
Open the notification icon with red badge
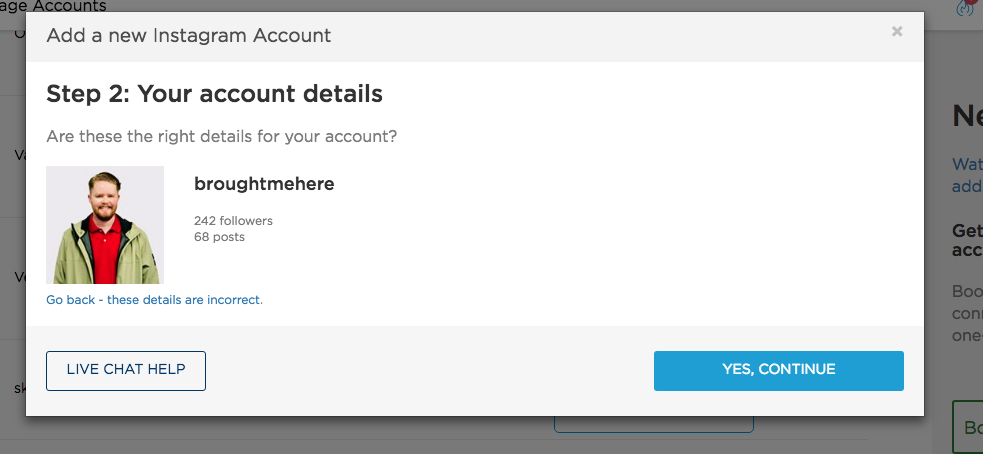tap(966, 8)
